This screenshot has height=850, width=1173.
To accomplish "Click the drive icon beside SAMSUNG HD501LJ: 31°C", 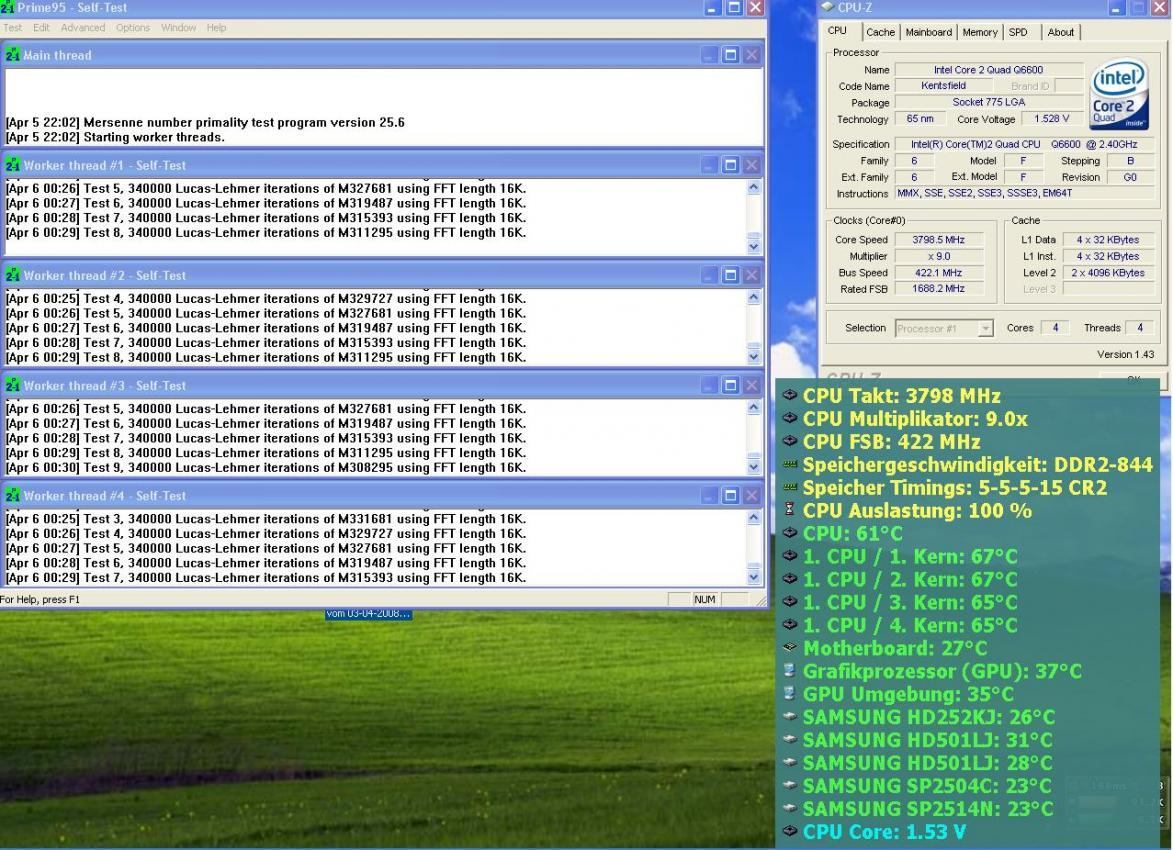I will click(x=789, y=739).
